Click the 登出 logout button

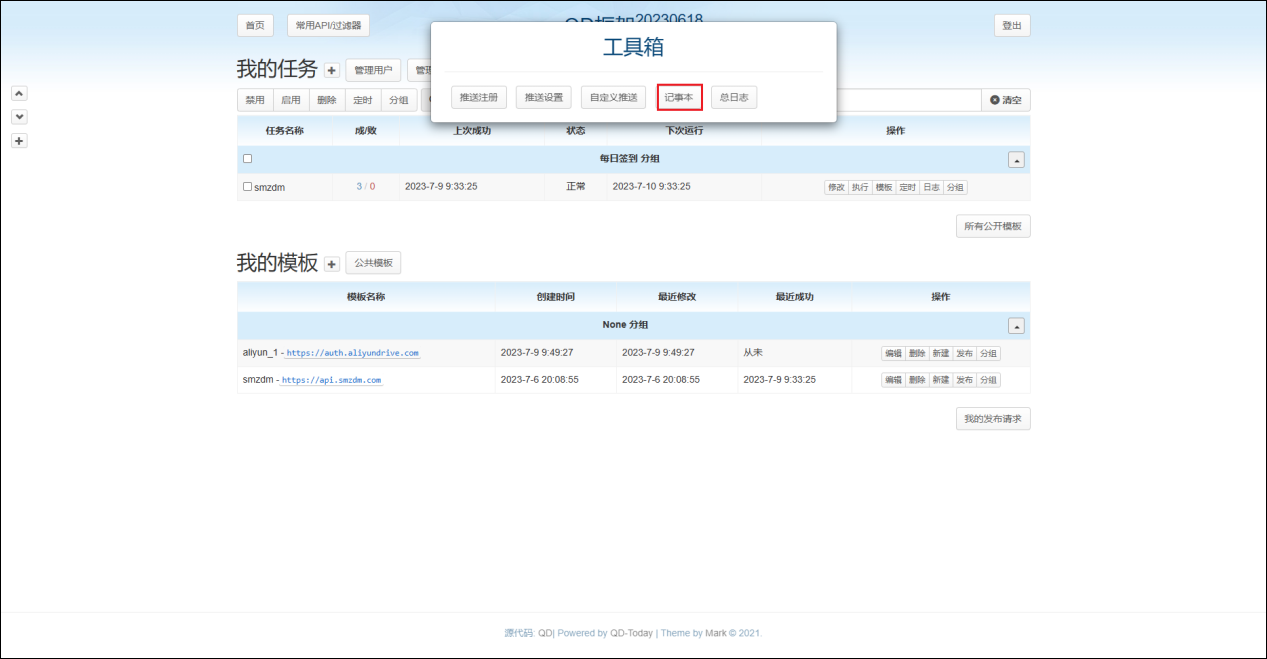click(x=1011, y=26)
